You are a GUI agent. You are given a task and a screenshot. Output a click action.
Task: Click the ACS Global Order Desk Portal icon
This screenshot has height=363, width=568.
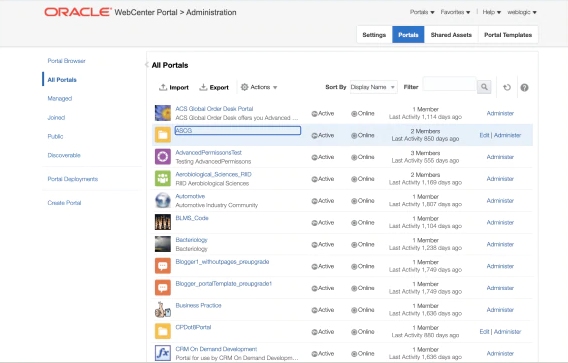(163, 113)
